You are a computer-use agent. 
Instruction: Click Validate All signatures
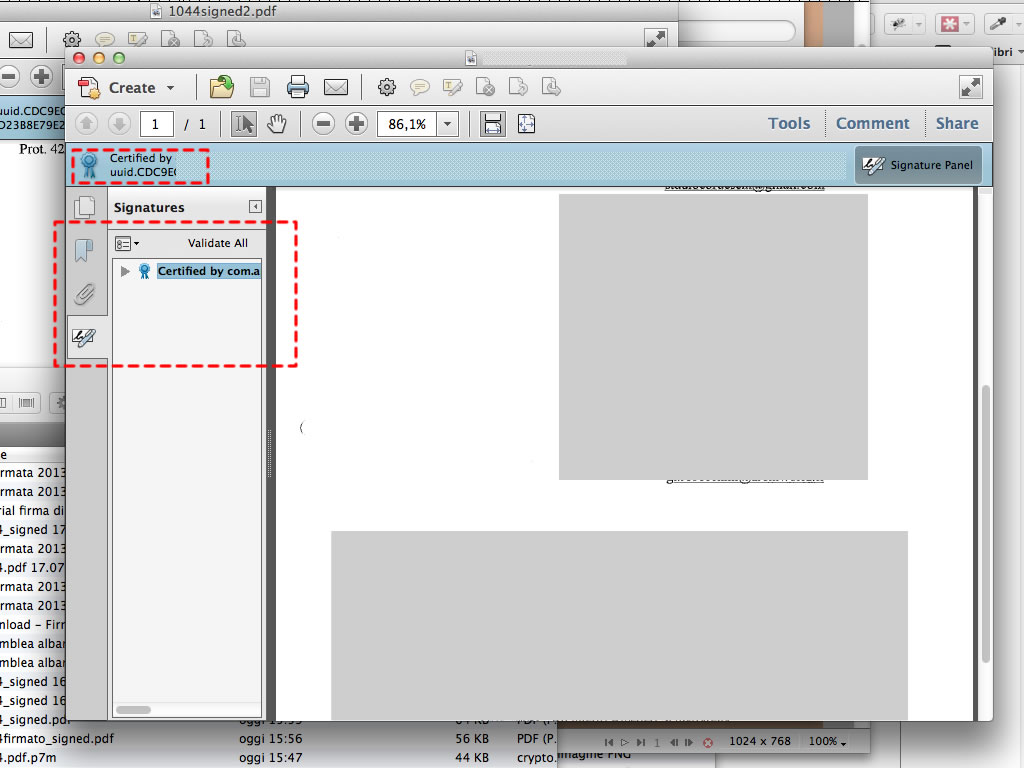[217, 243]
